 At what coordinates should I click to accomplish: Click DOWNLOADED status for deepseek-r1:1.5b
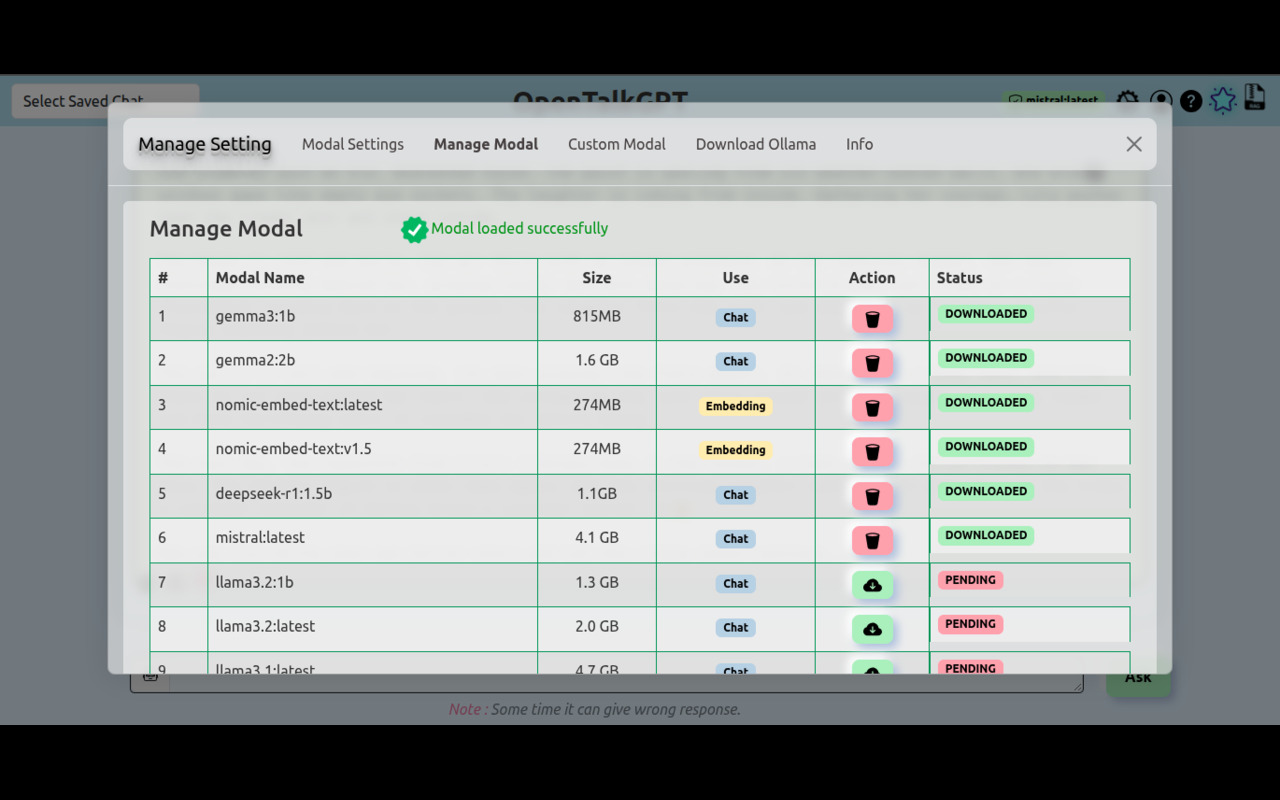coord(986,491)
